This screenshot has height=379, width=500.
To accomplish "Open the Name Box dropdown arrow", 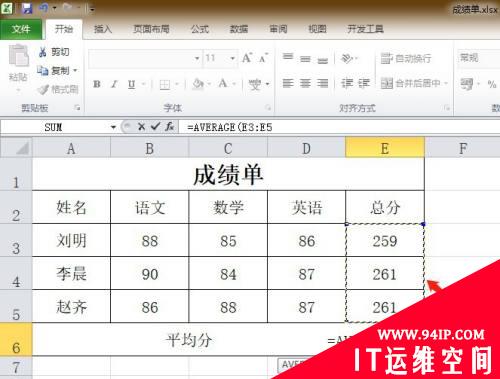I will [113, 127].
